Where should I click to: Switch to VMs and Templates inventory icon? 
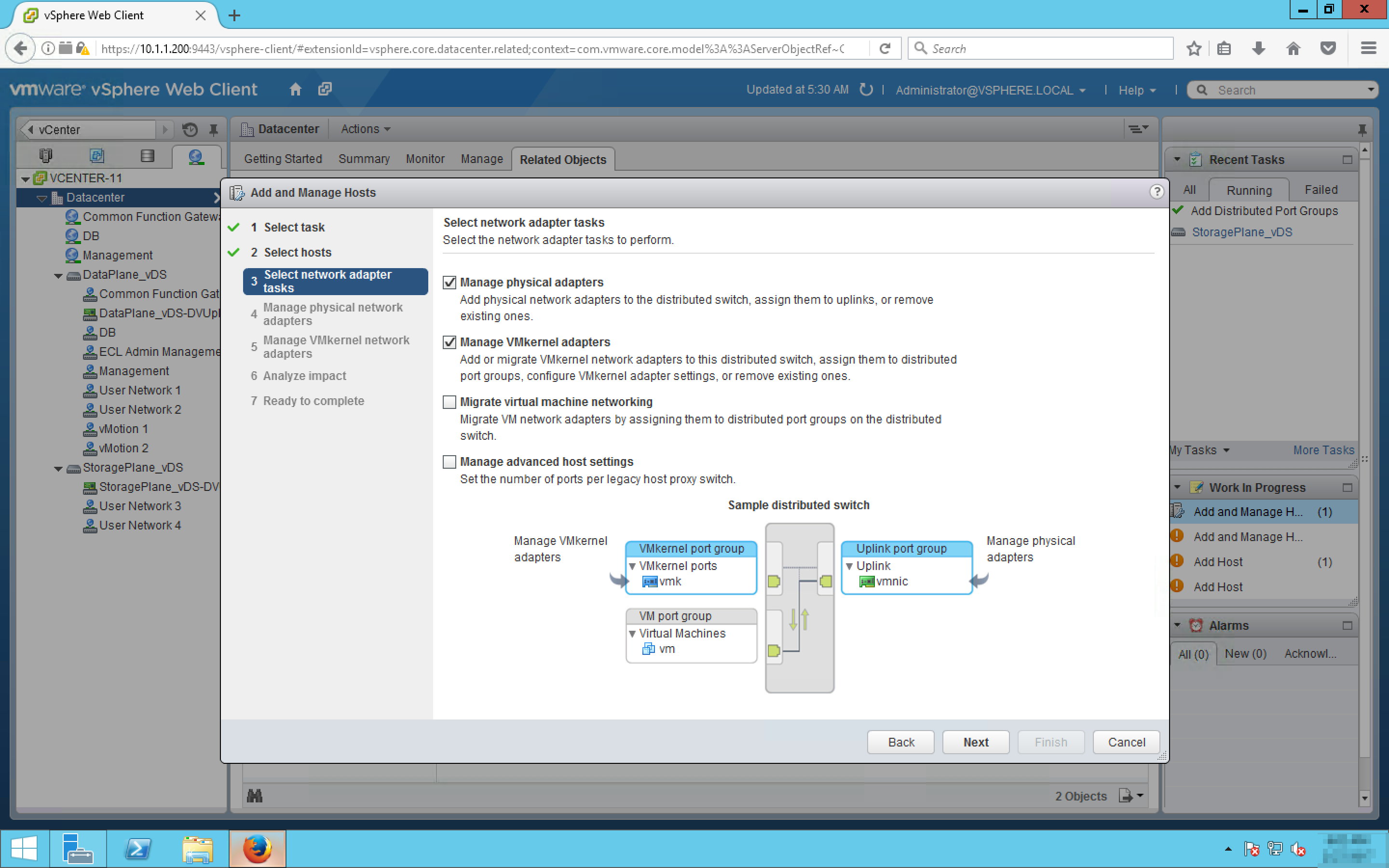tap(96, 156)
